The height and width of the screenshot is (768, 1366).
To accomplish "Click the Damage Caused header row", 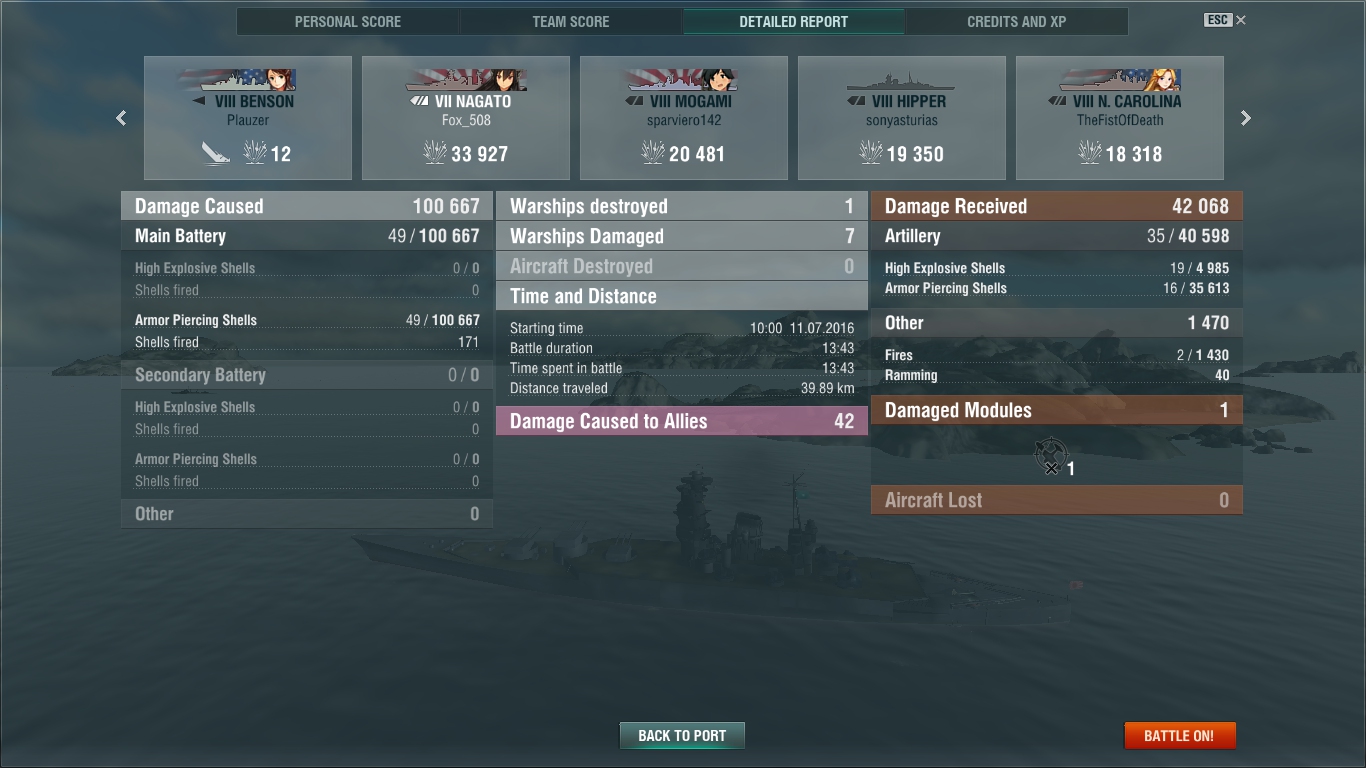I will 307,206.
